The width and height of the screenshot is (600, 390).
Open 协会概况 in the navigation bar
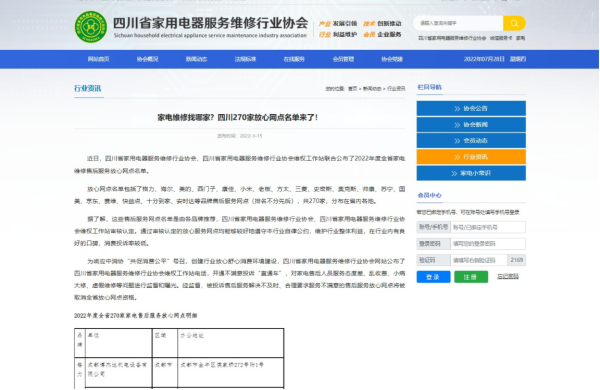(147, 59)
